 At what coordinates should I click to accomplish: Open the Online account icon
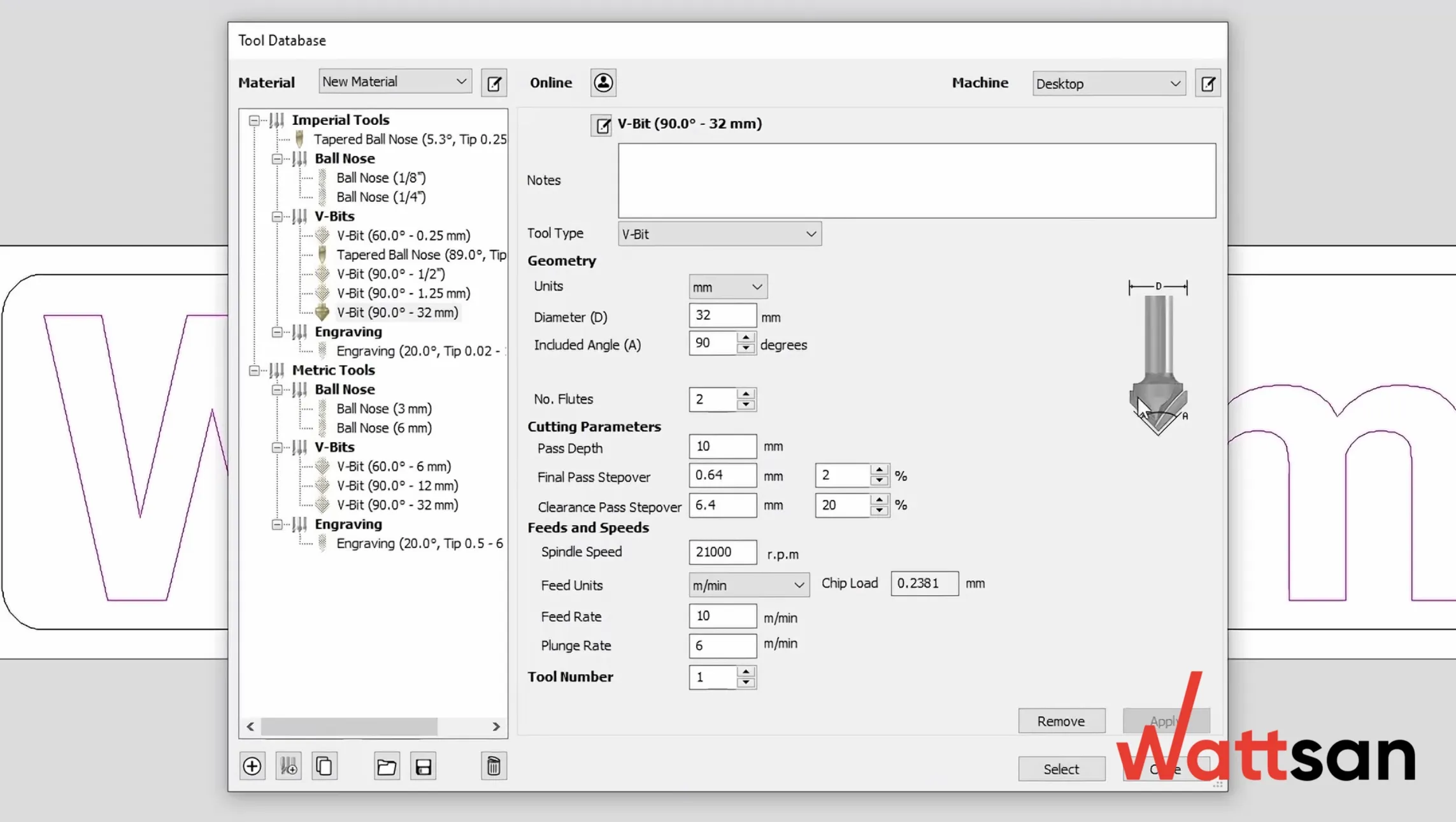click(x=603, y=83)
